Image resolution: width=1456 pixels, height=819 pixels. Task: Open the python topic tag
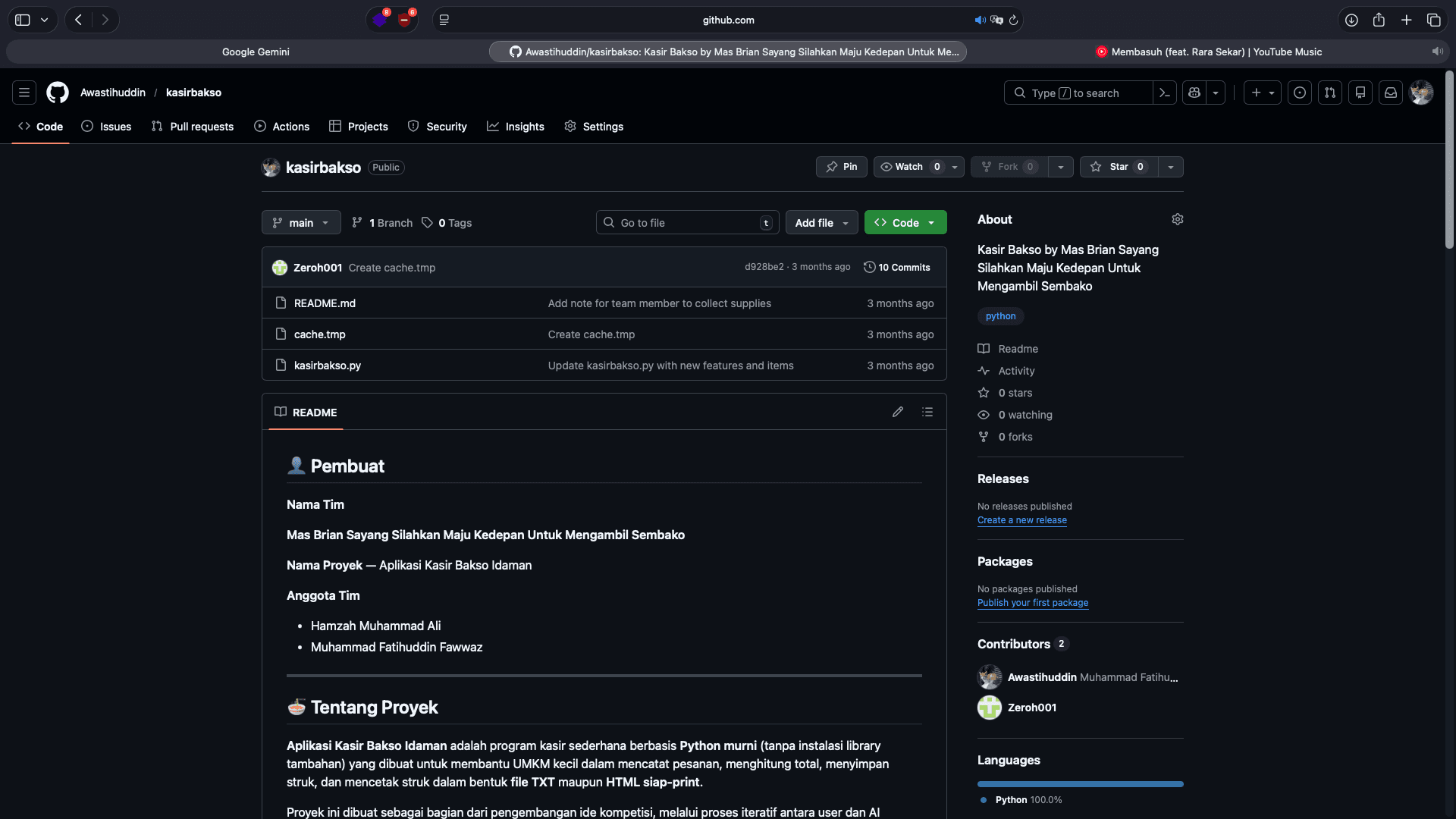pos(1001,316)
